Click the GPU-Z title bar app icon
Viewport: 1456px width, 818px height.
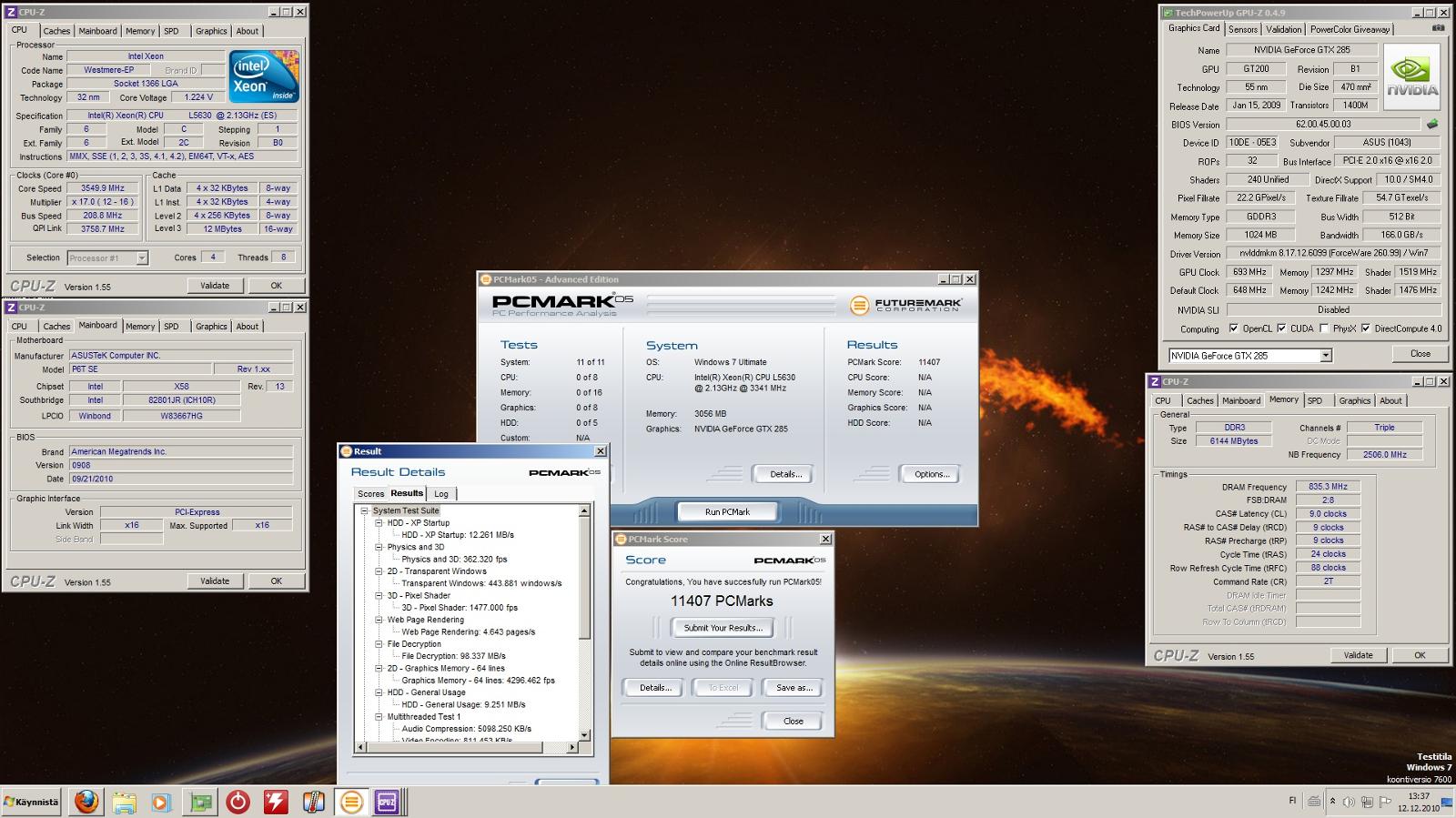tap(1167, 13)
